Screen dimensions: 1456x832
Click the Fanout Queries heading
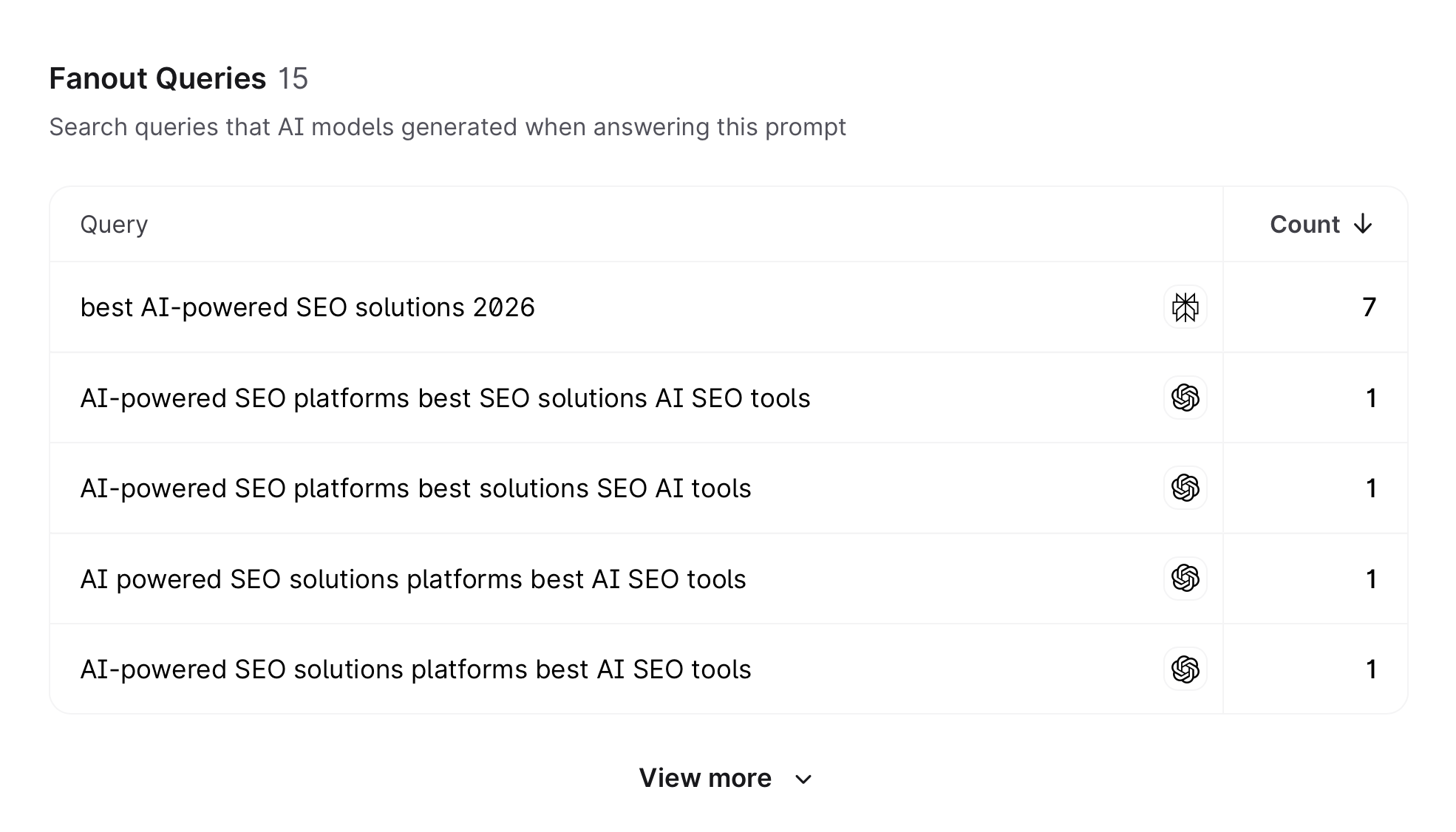tap(157, 78)
